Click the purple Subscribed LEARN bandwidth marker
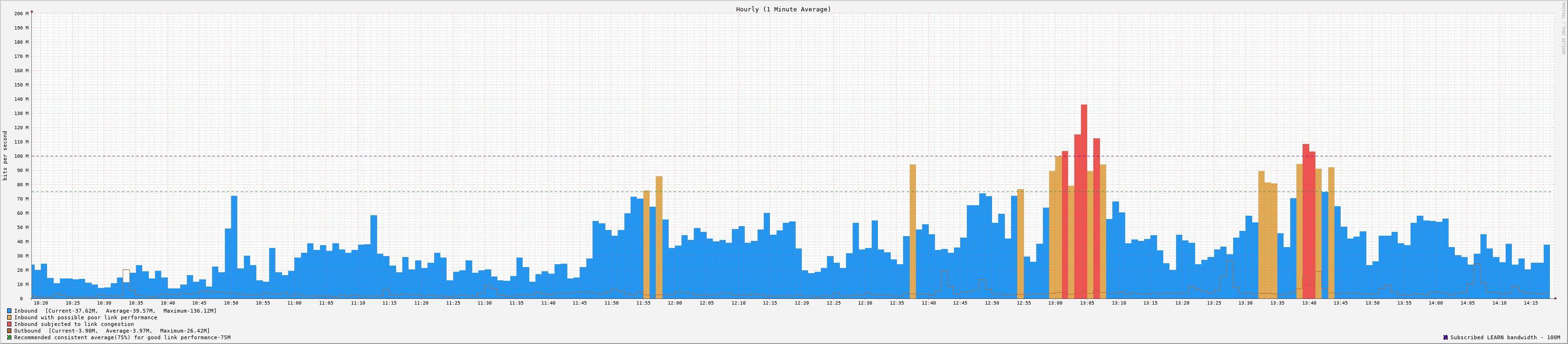Image resolution: width=1568 pixels, height=344 pixels. click(x=1445, y=337)
